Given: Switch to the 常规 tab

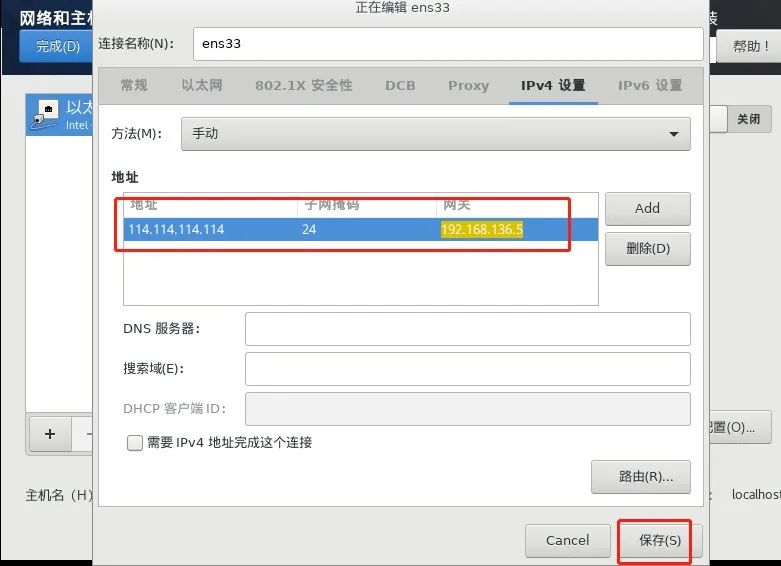Looking at the screenshot, I should pos(134,85).
